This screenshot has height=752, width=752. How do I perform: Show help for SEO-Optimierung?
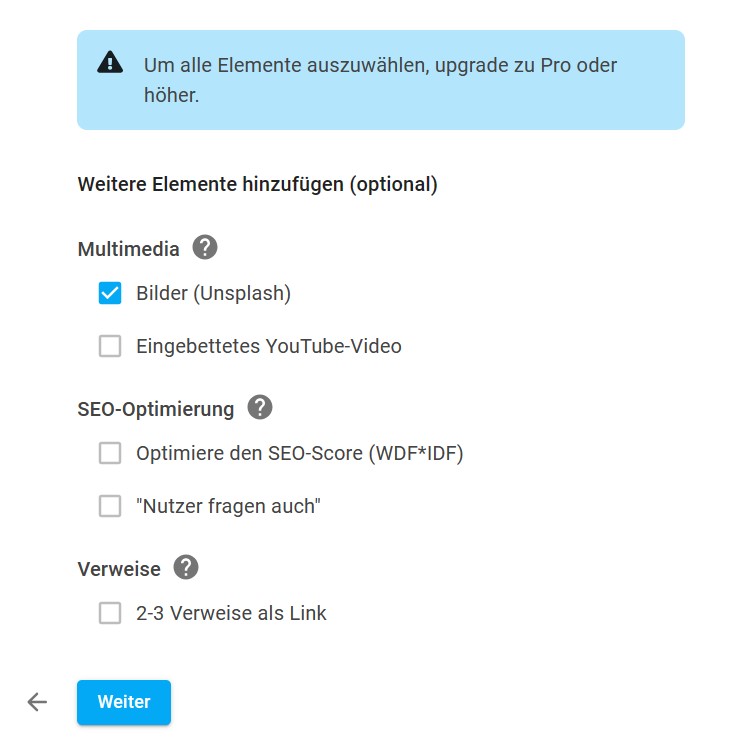(260, 407)
